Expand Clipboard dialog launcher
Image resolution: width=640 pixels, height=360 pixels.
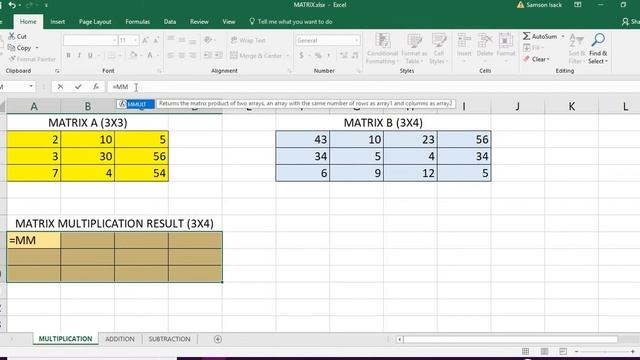[x=57, y=71]
